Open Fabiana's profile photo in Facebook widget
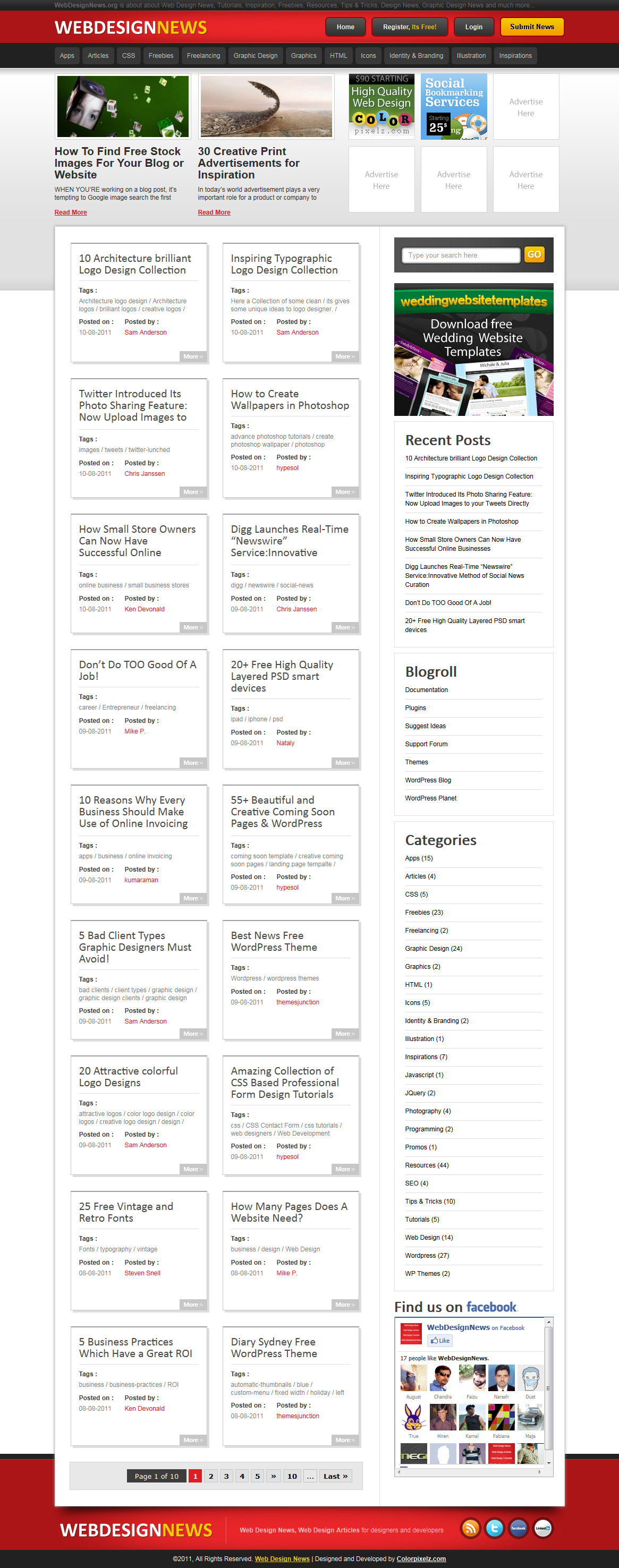The width and height of the screenshot is (619, 1568). (x=501, y=1417)
